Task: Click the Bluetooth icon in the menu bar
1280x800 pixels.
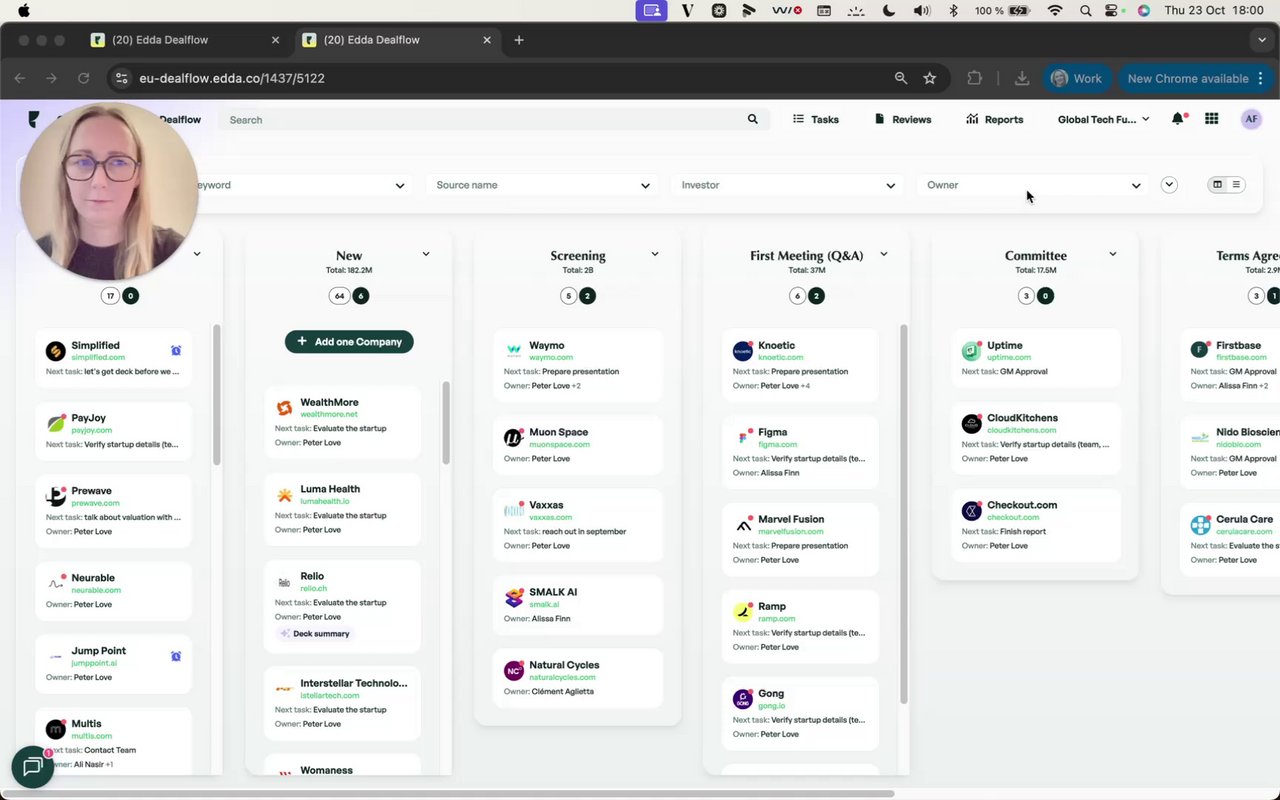Action: [953, 10]
